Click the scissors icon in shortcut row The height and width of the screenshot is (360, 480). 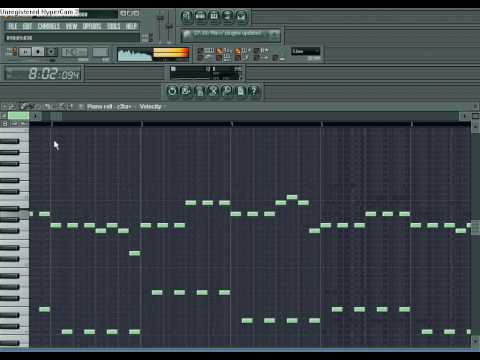click(213, 91)
